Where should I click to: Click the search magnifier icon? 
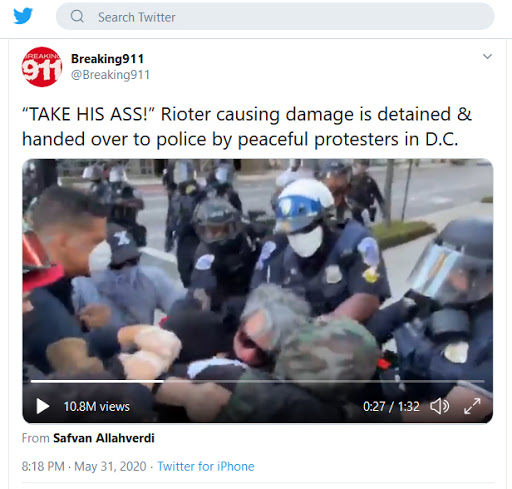point(77,16)
